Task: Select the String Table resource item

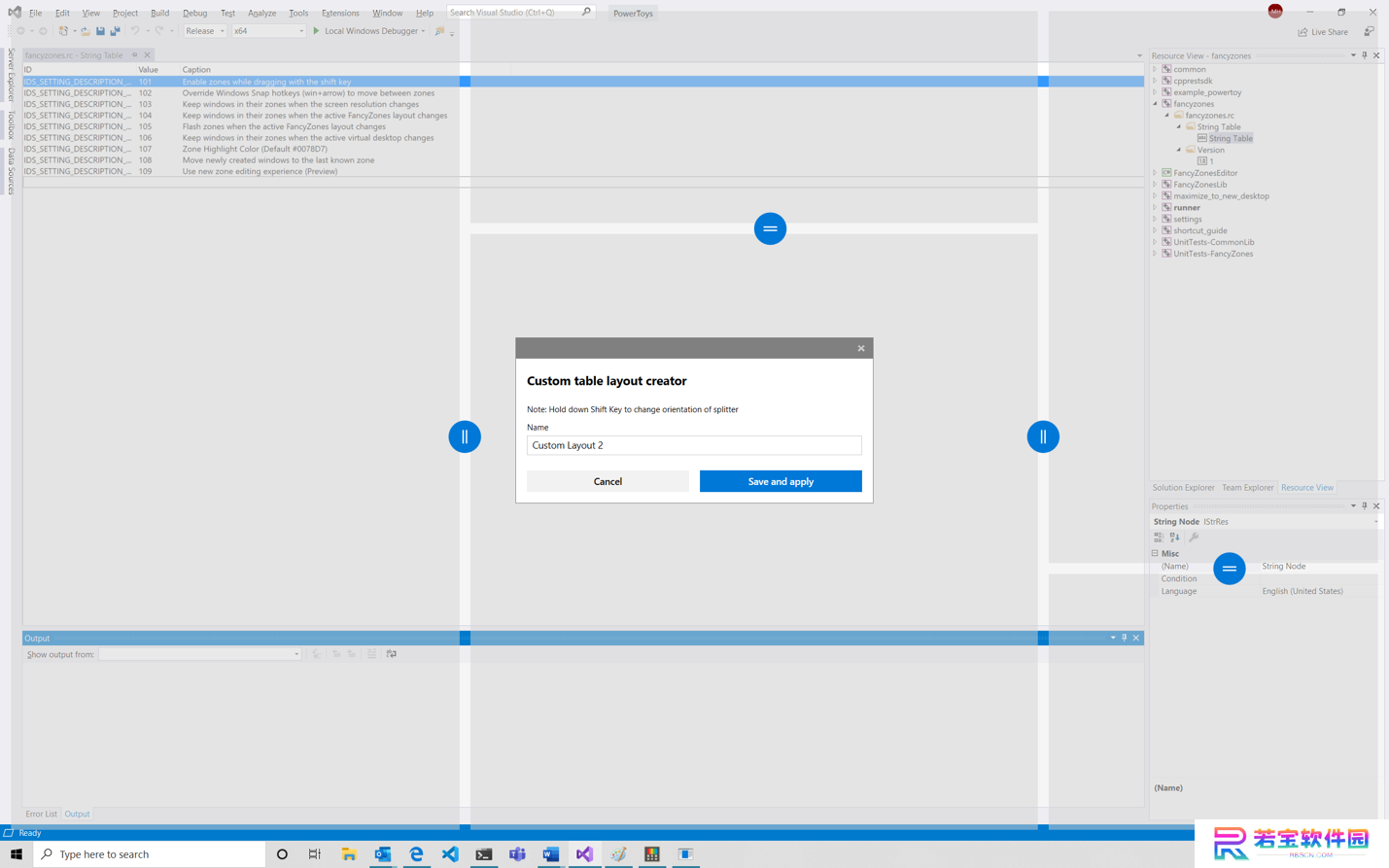Action: tap(1231, 138)
